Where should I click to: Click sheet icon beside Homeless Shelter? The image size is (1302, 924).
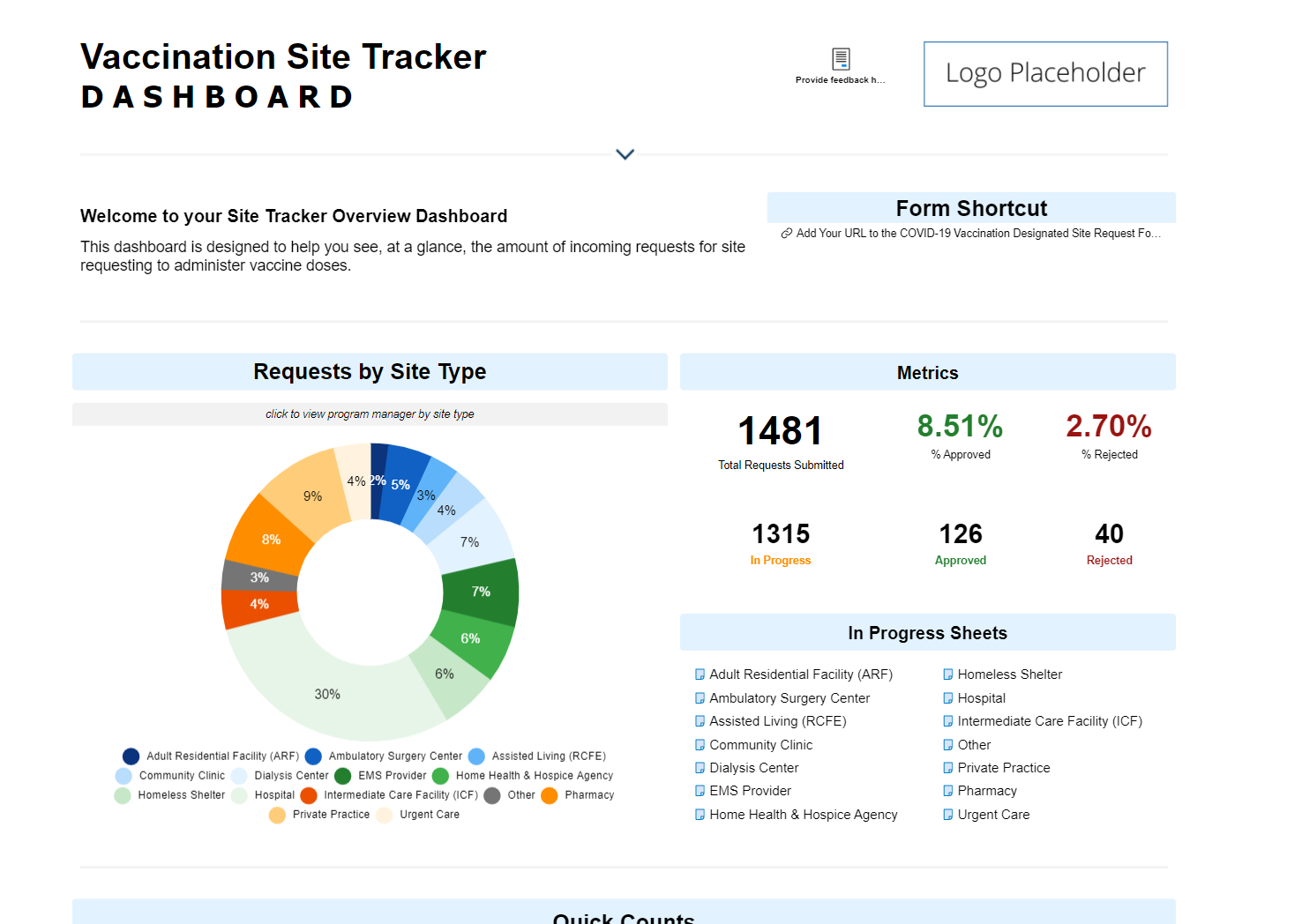click(x=948, y=674)
